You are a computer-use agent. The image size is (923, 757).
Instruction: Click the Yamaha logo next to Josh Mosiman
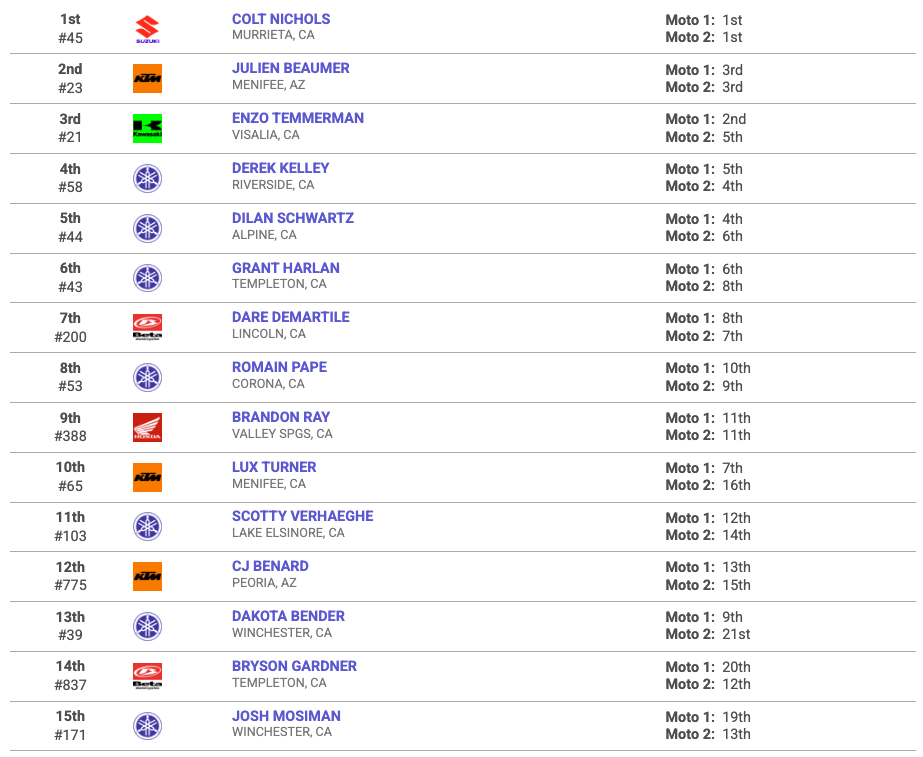coord(147,726)
